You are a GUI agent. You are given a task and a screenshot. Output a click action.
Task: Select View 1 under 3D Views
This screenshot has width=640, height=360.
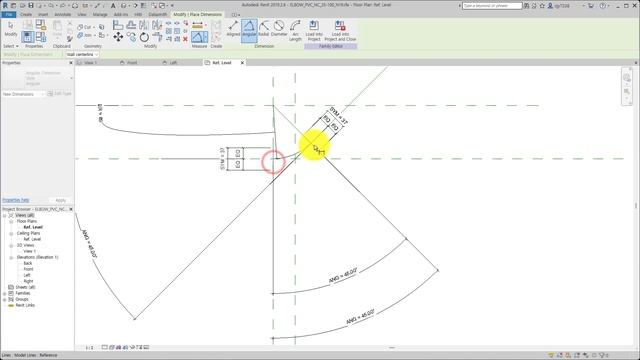pyautogui.click(x=29, y=251)
